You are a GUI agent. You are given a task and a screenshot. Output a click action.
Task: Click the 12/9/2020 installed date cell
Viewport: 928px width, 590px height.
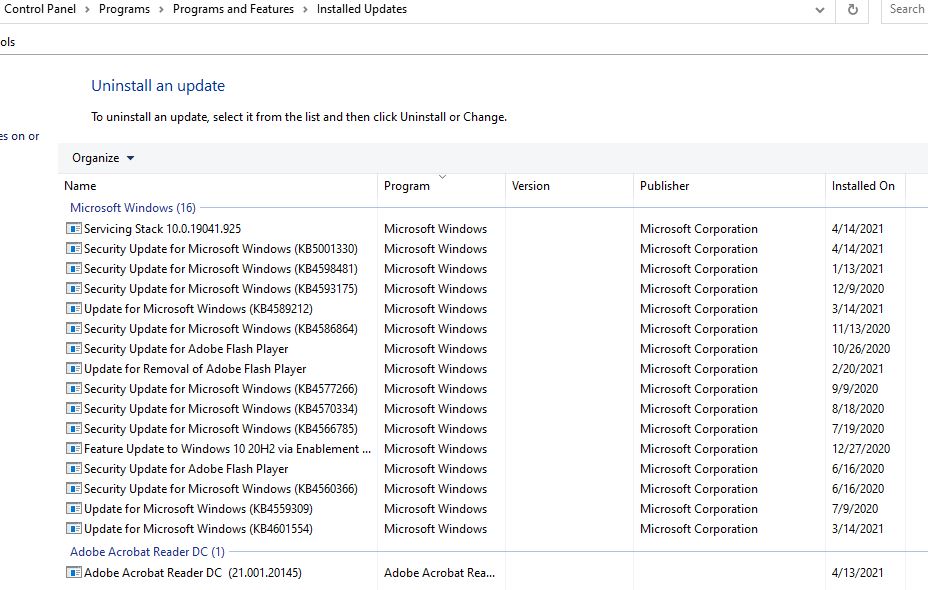click(858, 289)
